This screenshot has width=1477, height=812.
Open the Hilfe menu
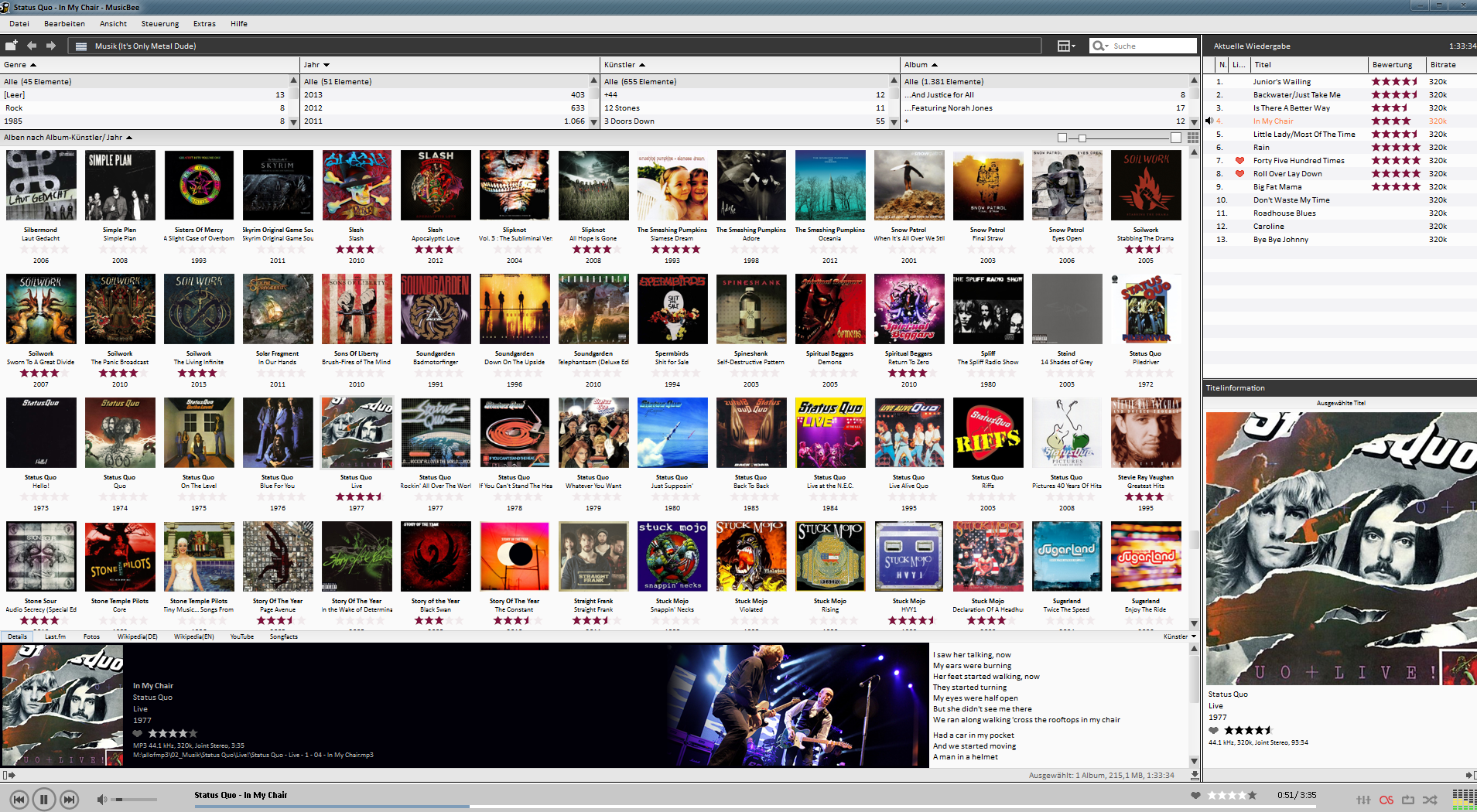pos(239,24)
